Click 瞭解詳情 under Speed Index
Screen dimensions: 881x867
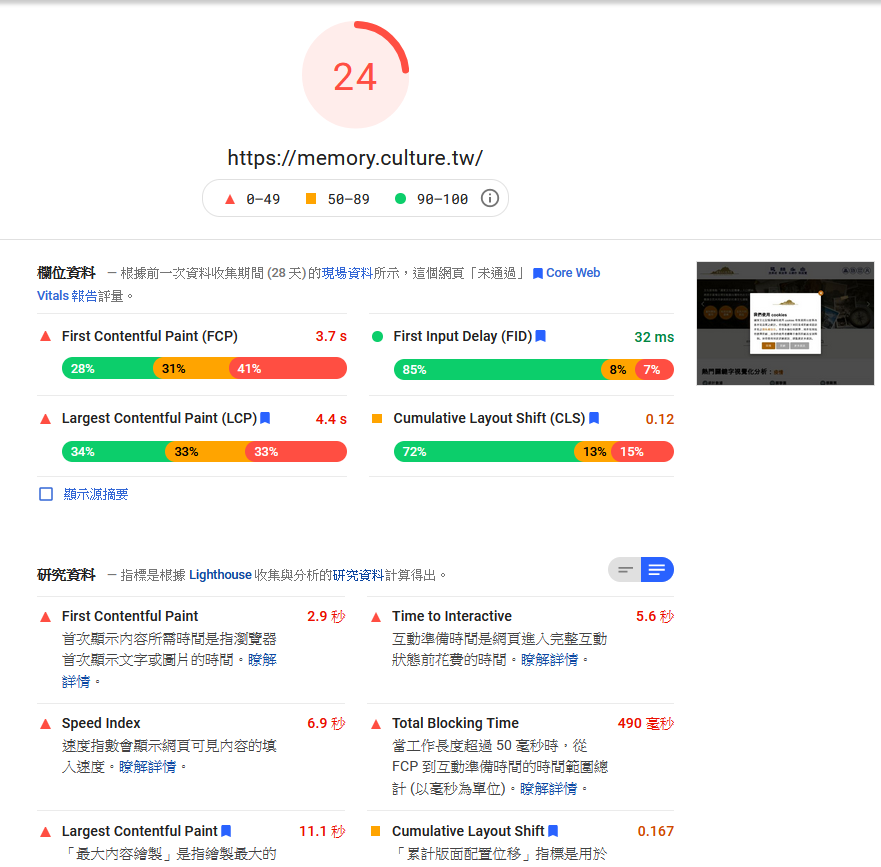coord(148,767)
